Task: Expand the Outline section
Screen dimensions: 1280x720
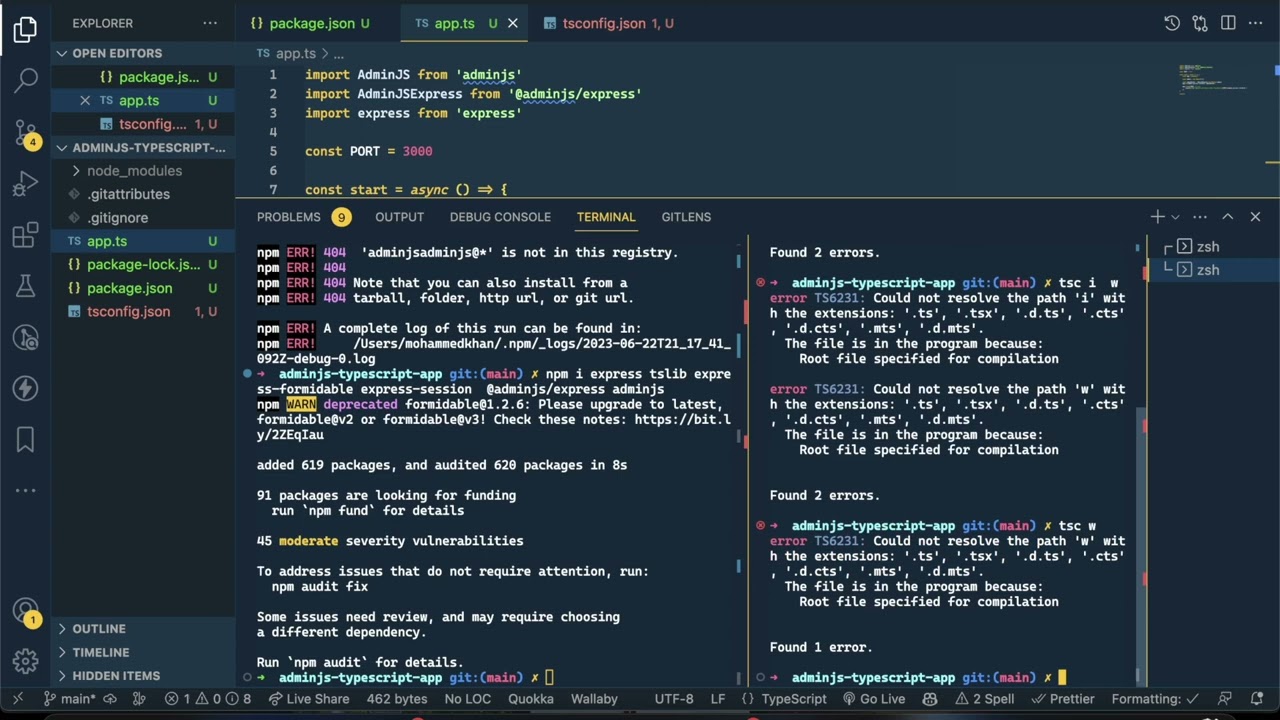Action: (x=143, y=629)
